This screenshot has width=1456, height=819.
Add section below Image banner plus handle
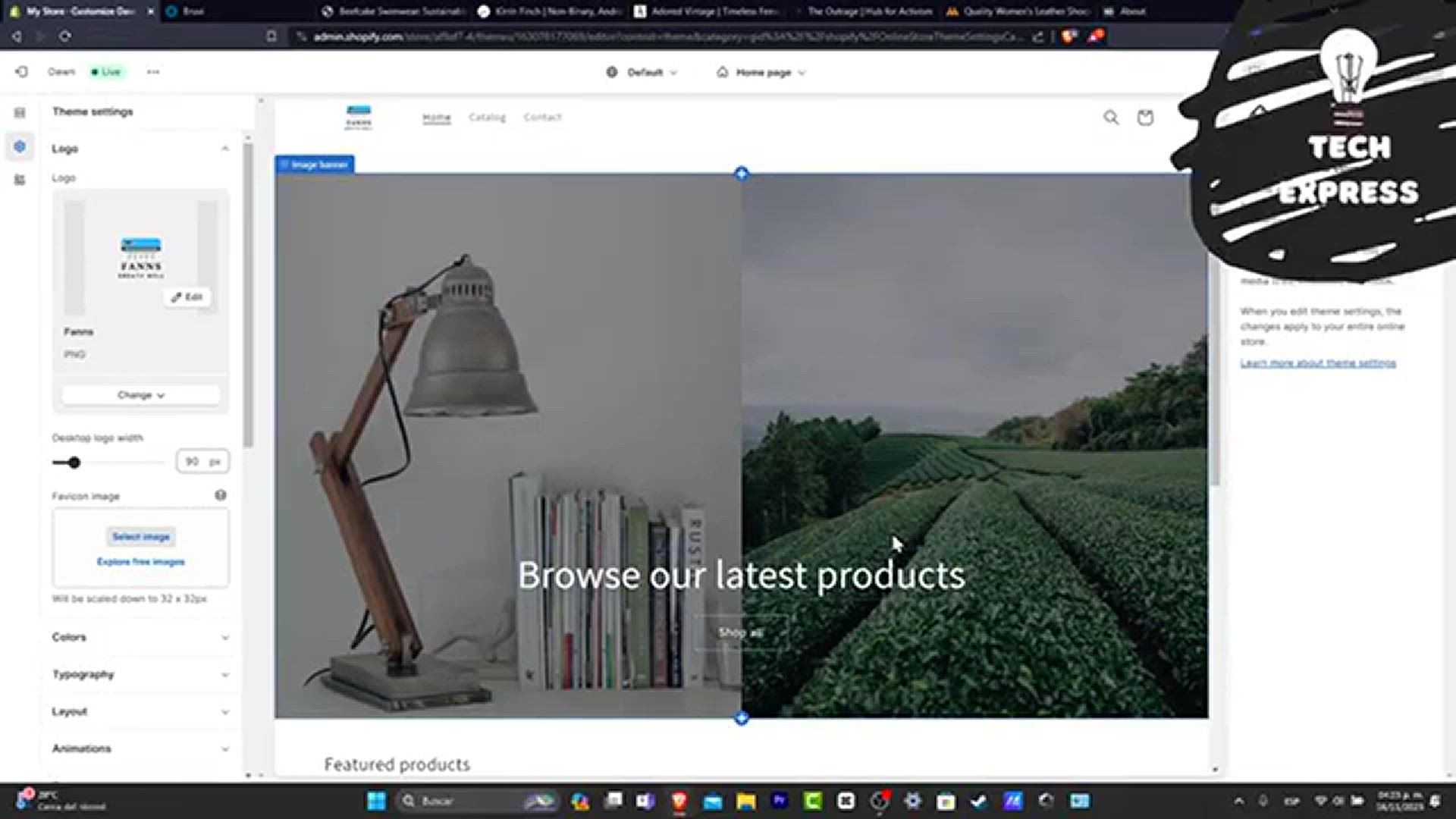[x=742, y=718]
